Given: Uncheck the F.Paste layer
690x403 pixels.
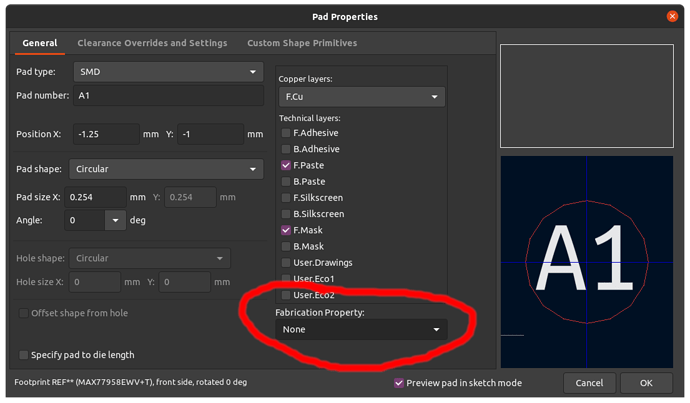Looking at the screenshot, I should 286,165.
